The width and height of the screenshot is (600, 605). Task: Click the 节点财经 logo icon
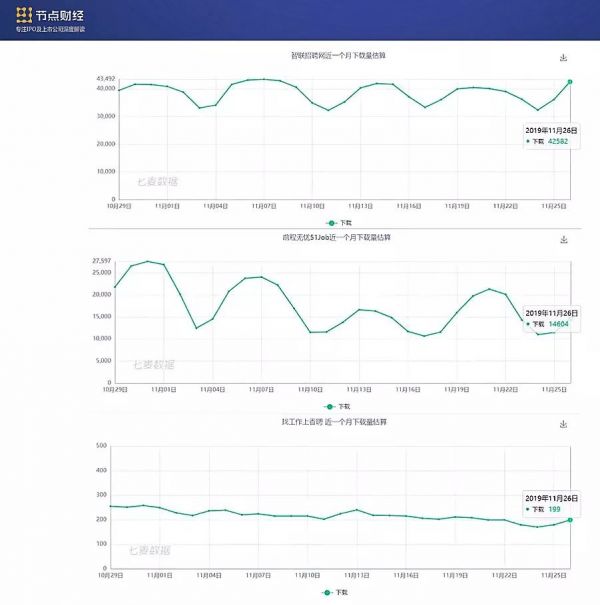tap(23, 16)
